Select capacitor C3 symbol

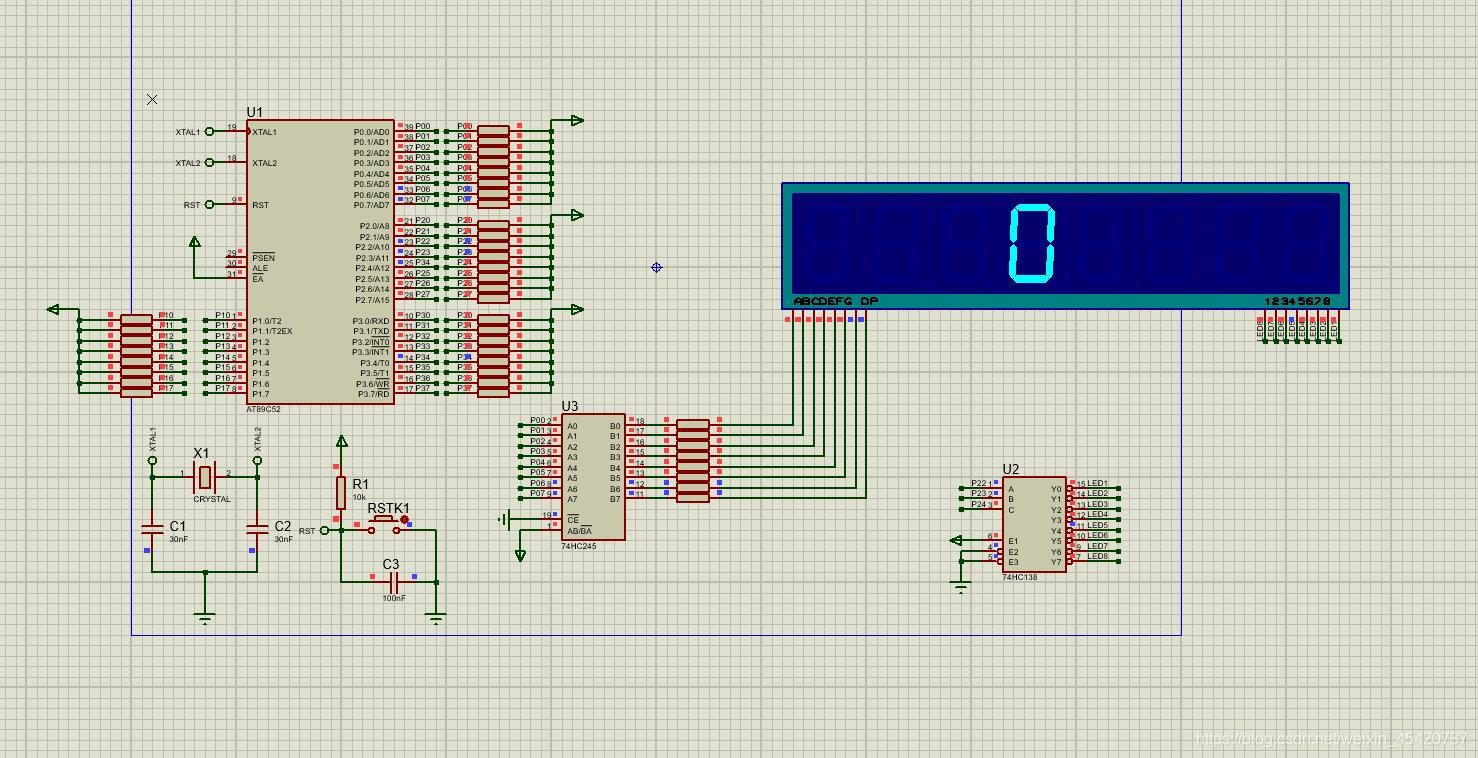click(393, 581)
